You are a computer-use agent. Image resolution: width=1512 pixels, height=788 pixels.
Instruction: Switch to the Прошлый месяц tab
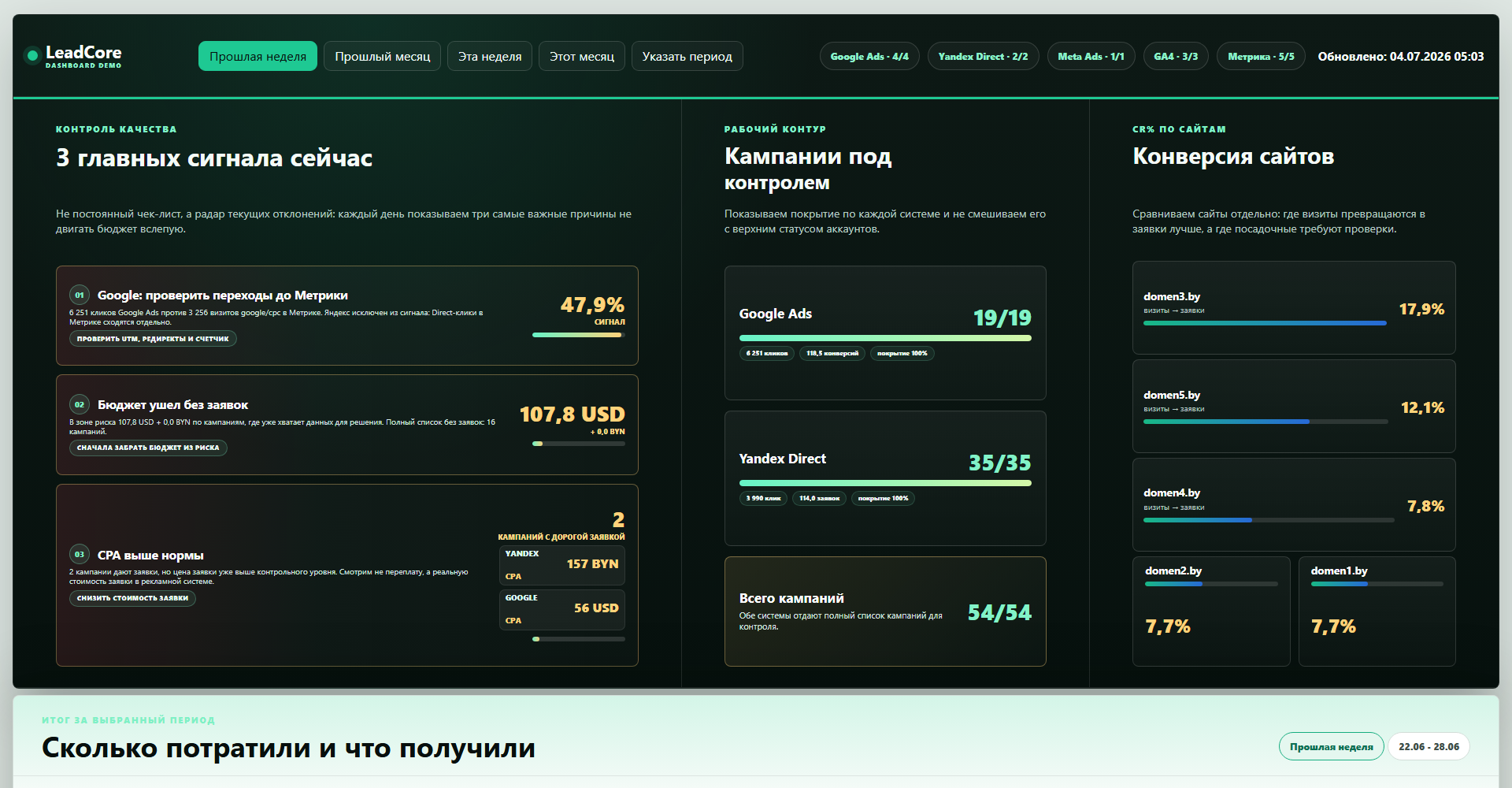383,56
